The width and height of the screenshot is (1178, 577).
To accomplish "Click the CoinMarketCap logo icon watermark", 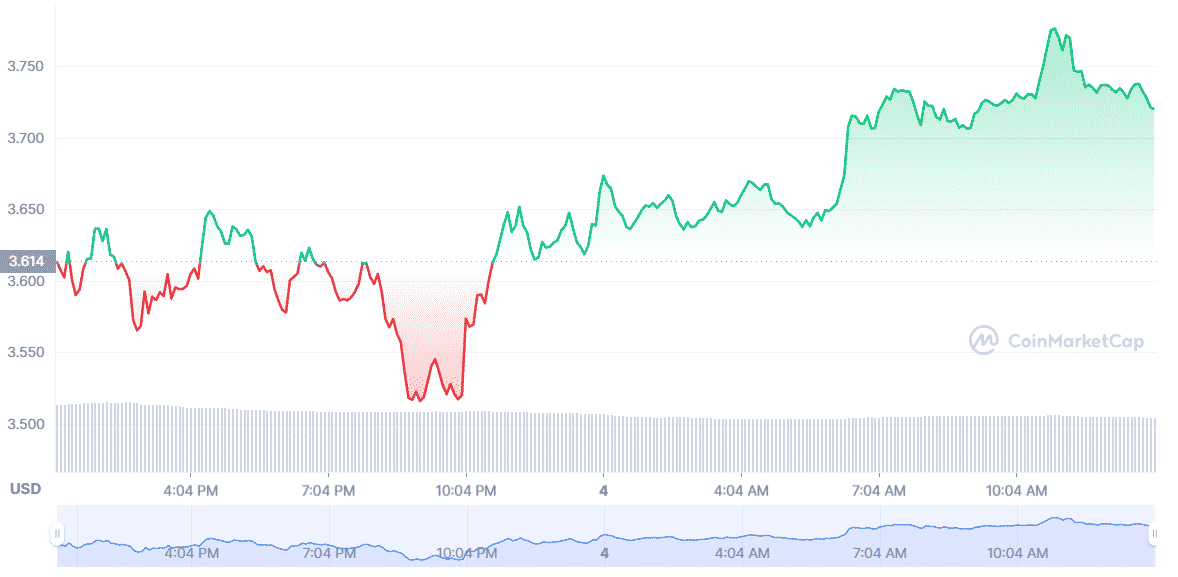I will pos(983,340).
